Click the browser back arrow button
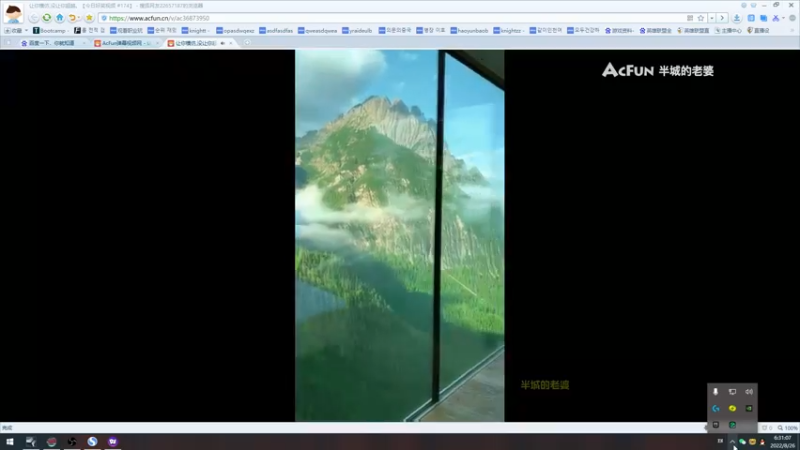Image resolution: width=800 pixels, height=450 pixels. 34,18
